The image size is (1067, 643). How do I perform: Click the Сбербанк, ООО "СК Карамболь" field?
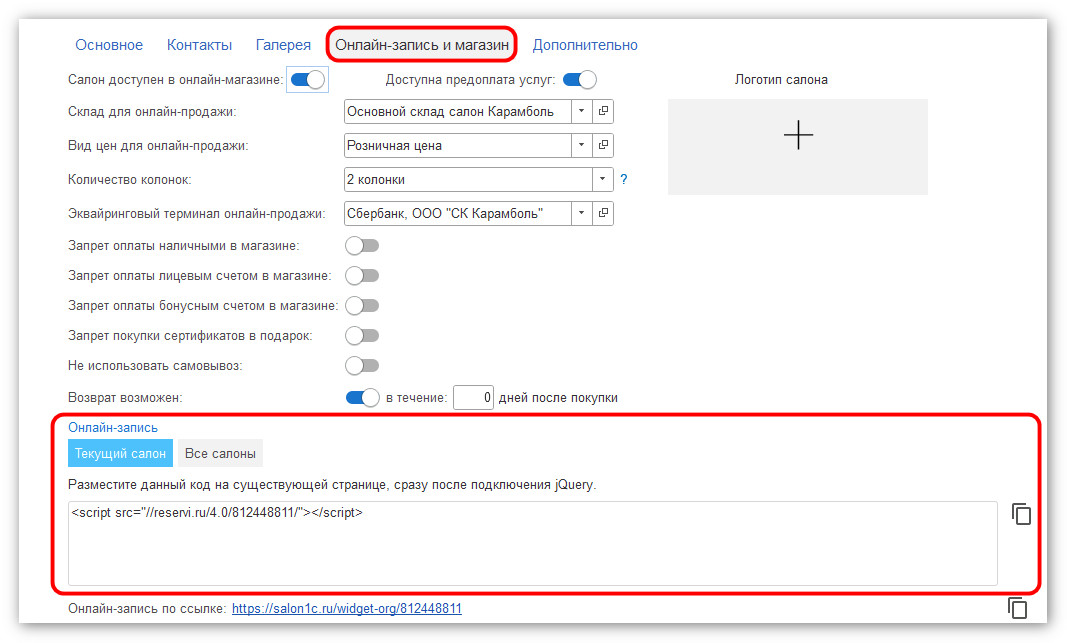(x=457, y=213)
